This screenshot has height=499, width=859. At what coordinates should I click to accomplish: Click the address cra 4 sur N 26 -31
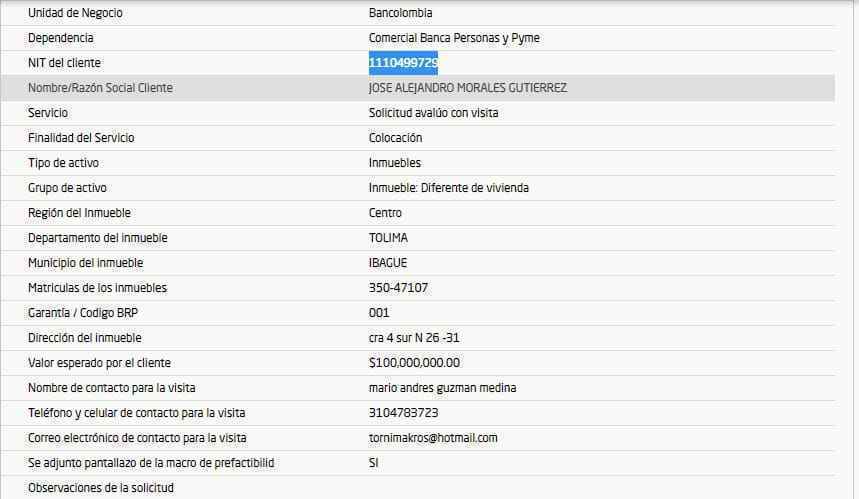415,338
